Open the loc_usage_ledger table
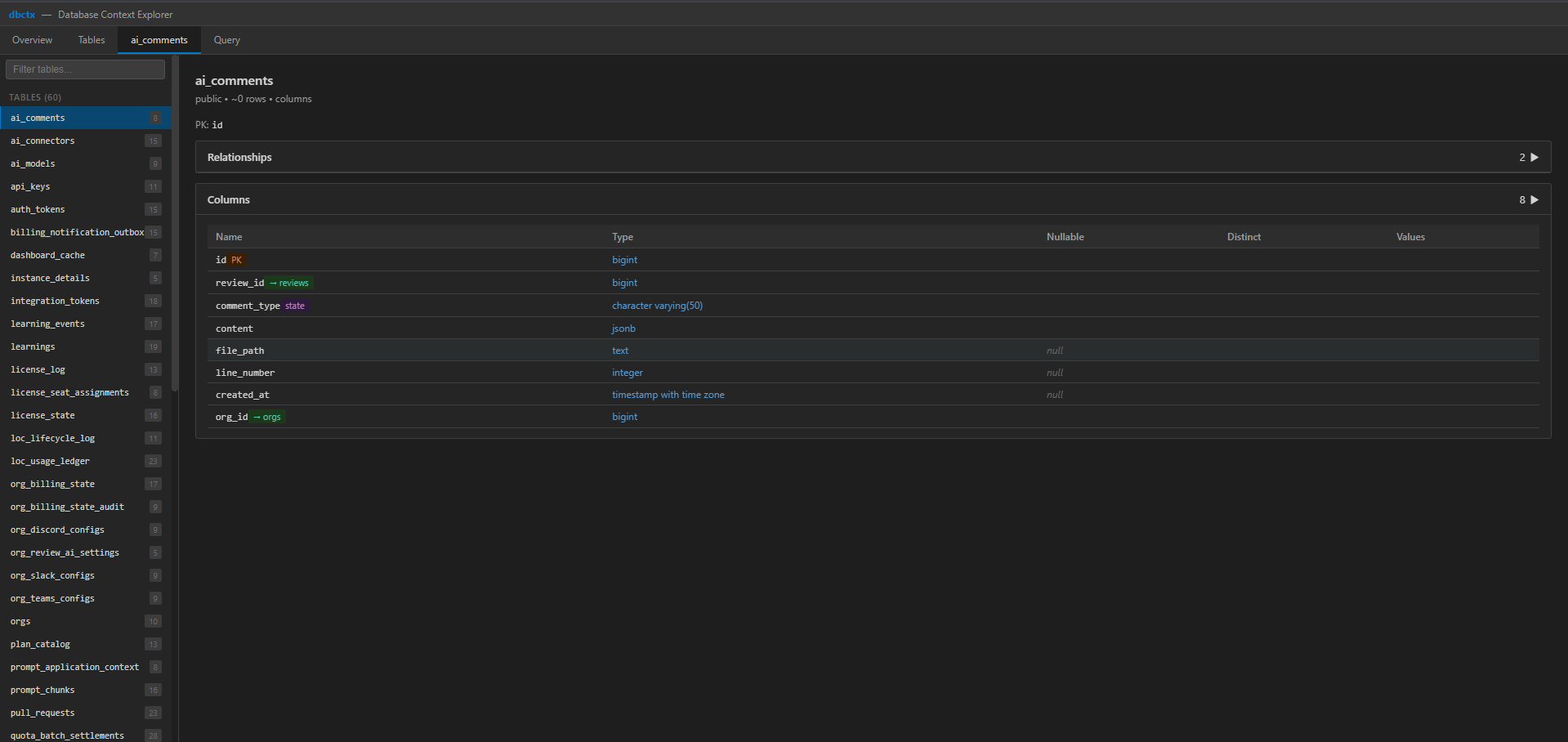The width and height of the screenshot is (1568, 742). pyautogui.click(x=86, y=461)
